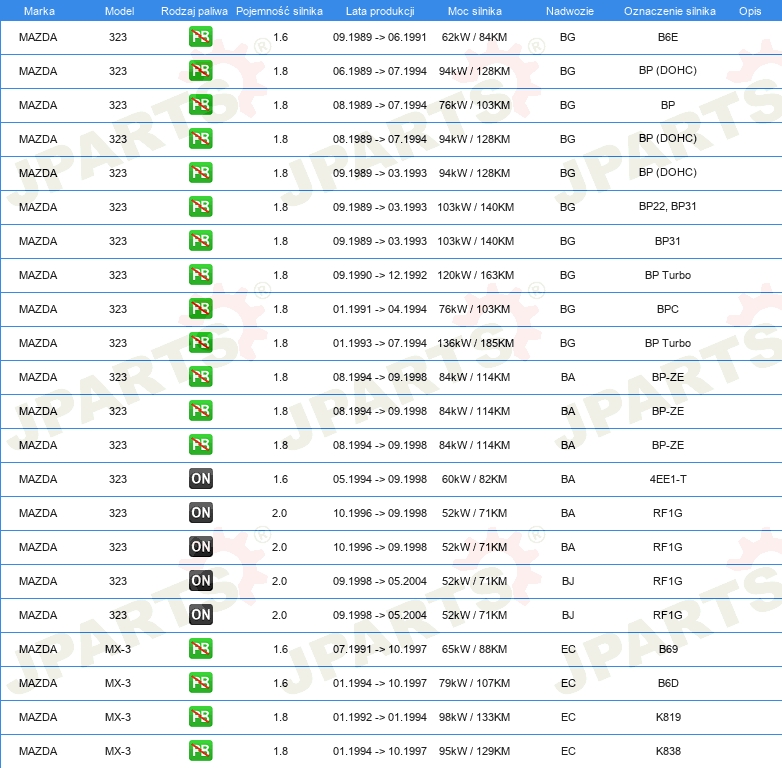
Task: Click the 60kW / 82KM power cell
Action: [x=474, y=479]
